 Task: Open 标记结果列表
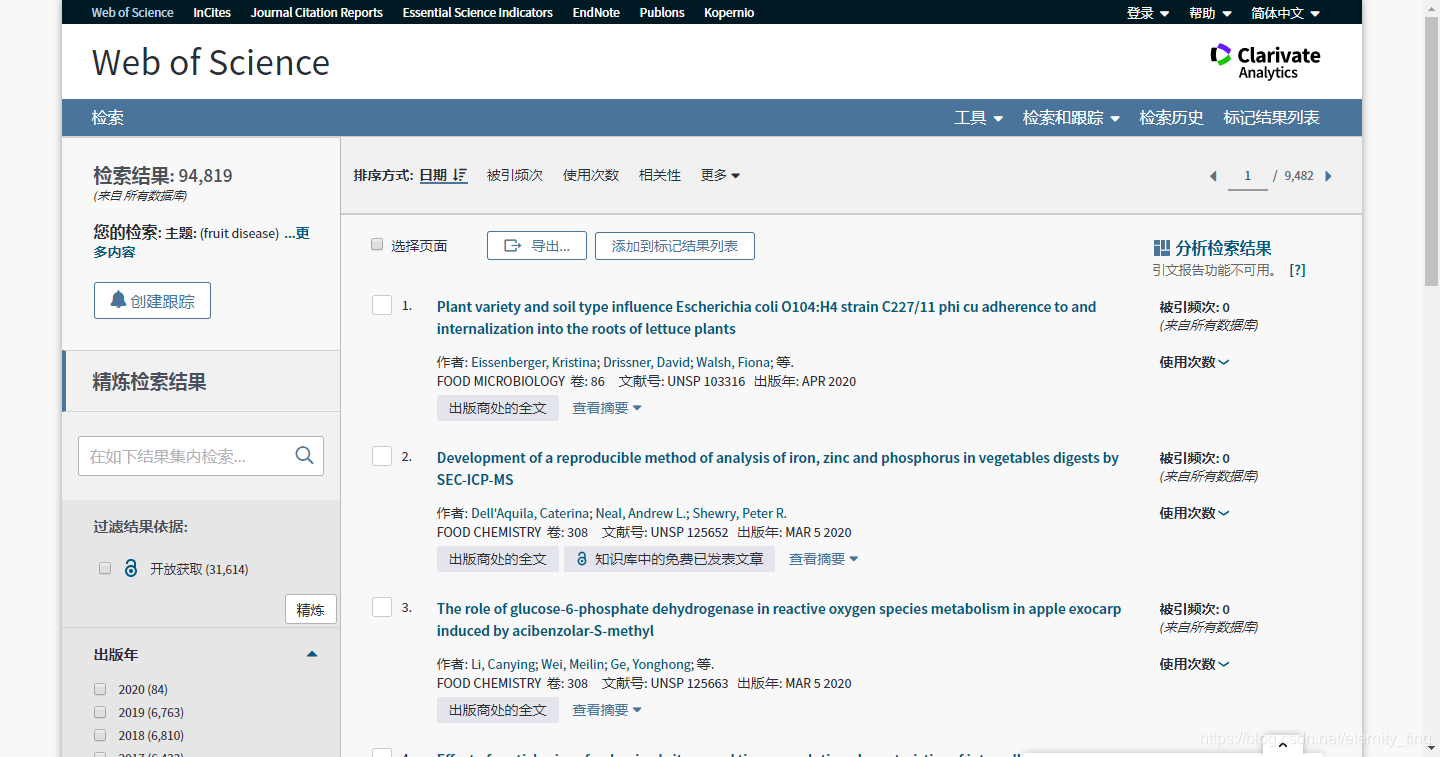coord(1271,118)
